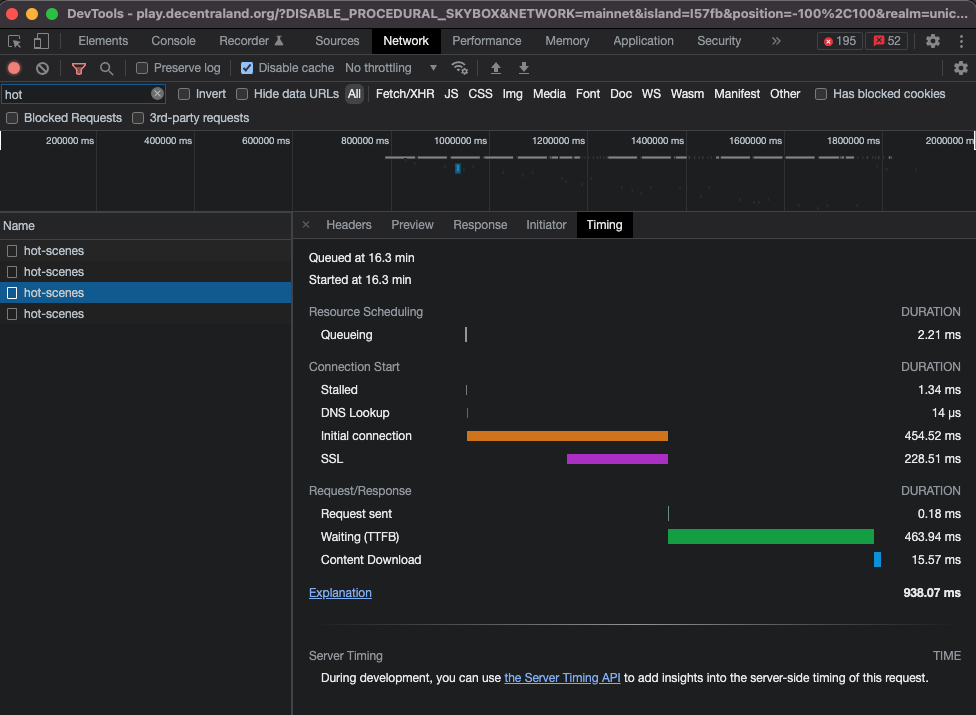The image size is (976, 715).
Task: Switch to the Response tab
Action: [x=480, y=225]
